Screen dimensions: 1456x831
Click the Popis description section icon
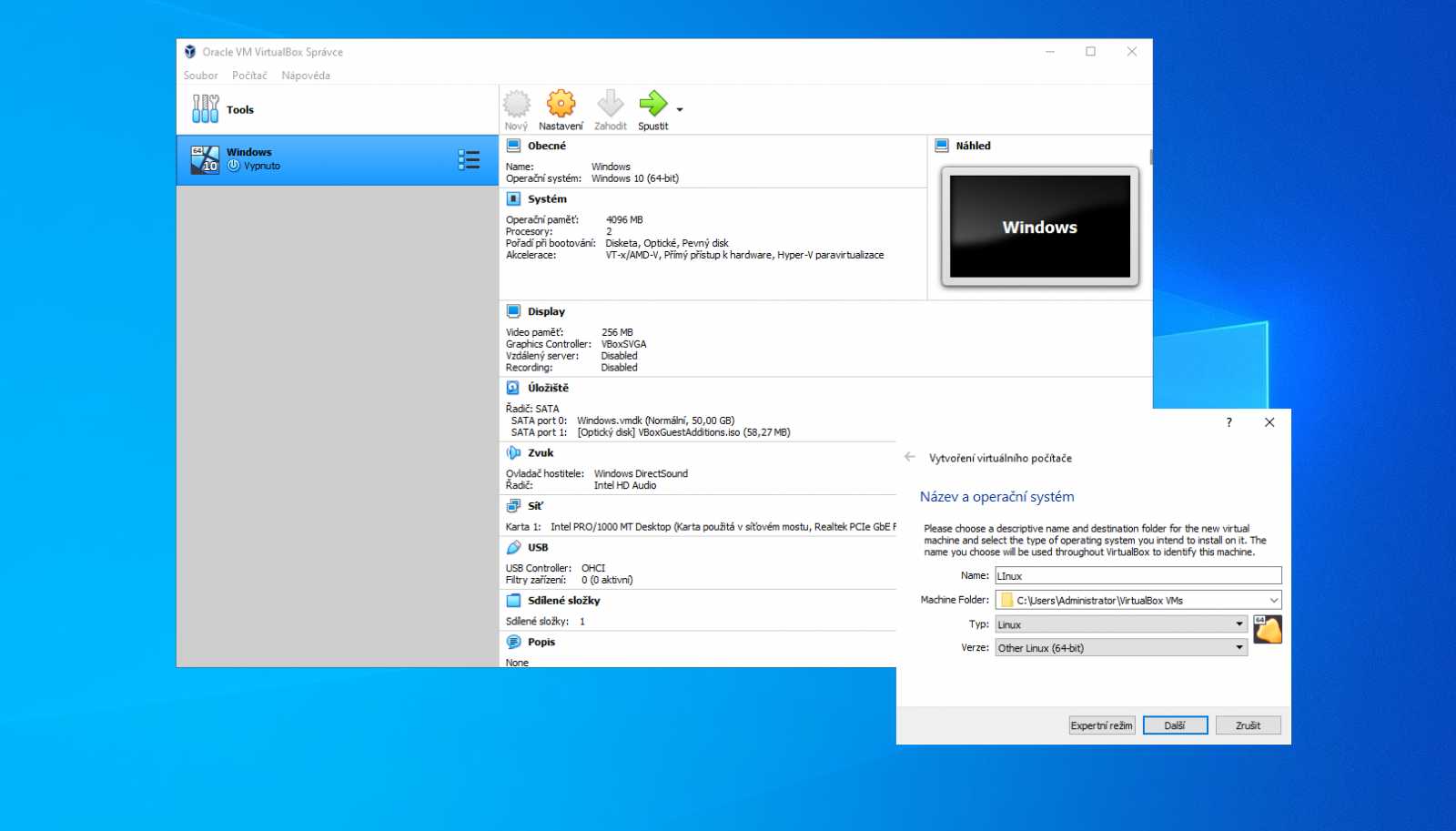(x=513, y=642)
